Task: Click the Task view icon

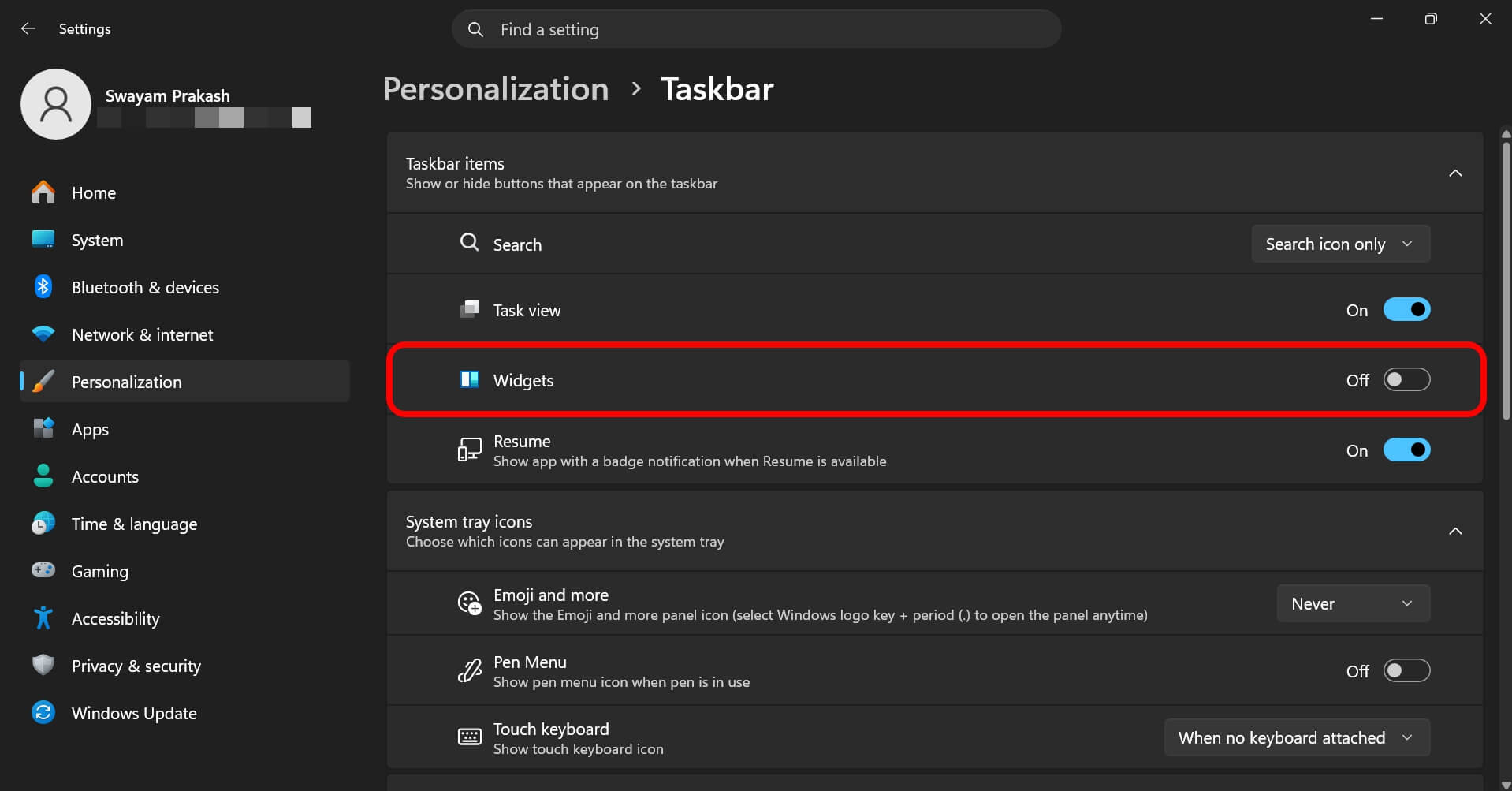Action: click(x=470, y=309)
